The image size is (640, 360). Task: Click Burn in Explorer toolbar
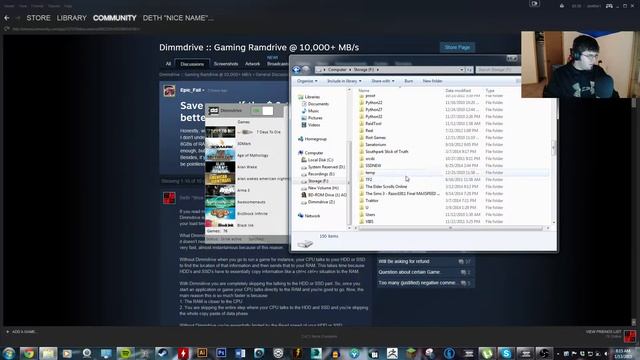click(409, 81)
